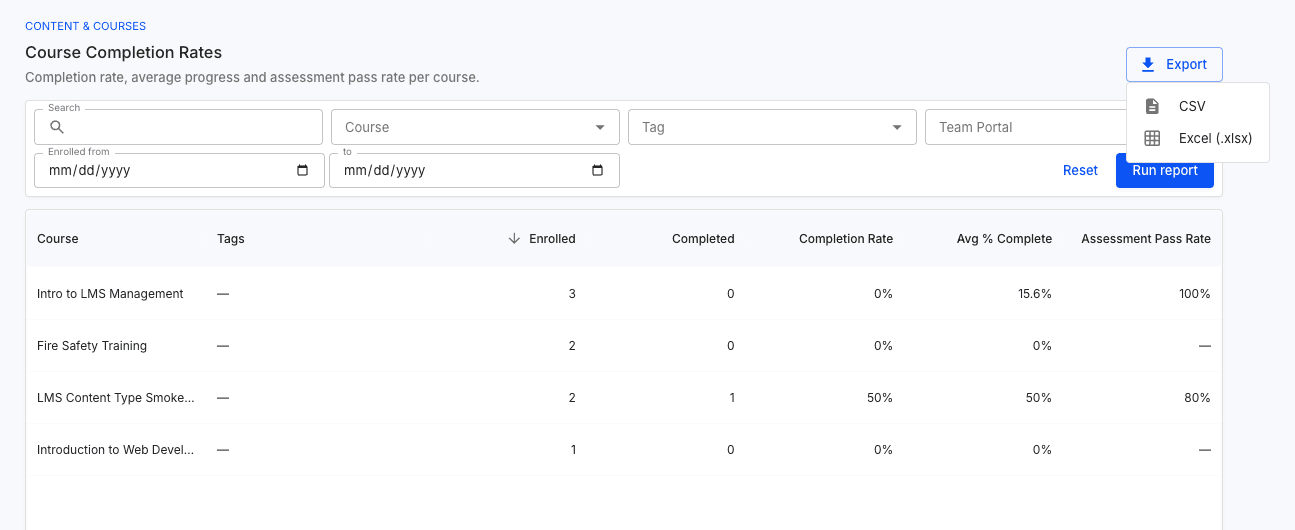The width and height of the screenshot is (1295, 530).
Task: Select the LMS Content Type Smoke course
Action: point(116,397)
